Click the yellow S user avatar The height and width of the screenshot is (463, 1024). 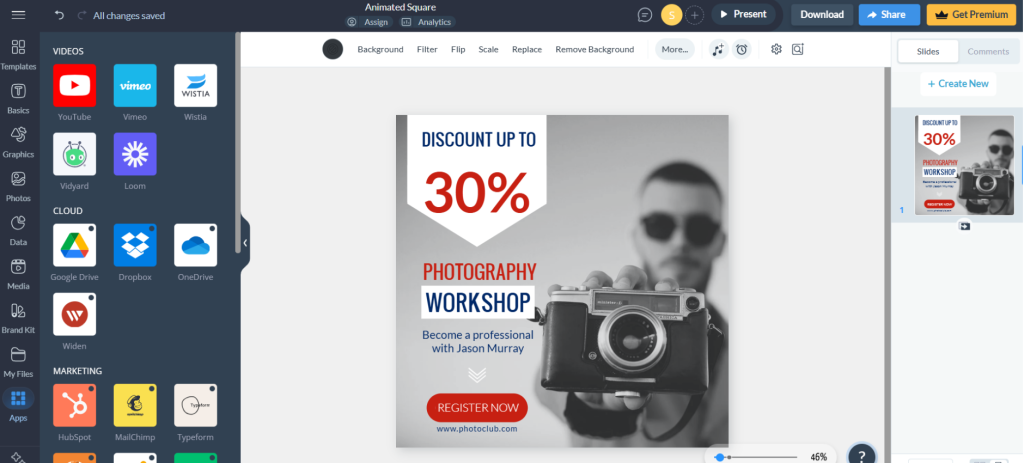(671, 14)
